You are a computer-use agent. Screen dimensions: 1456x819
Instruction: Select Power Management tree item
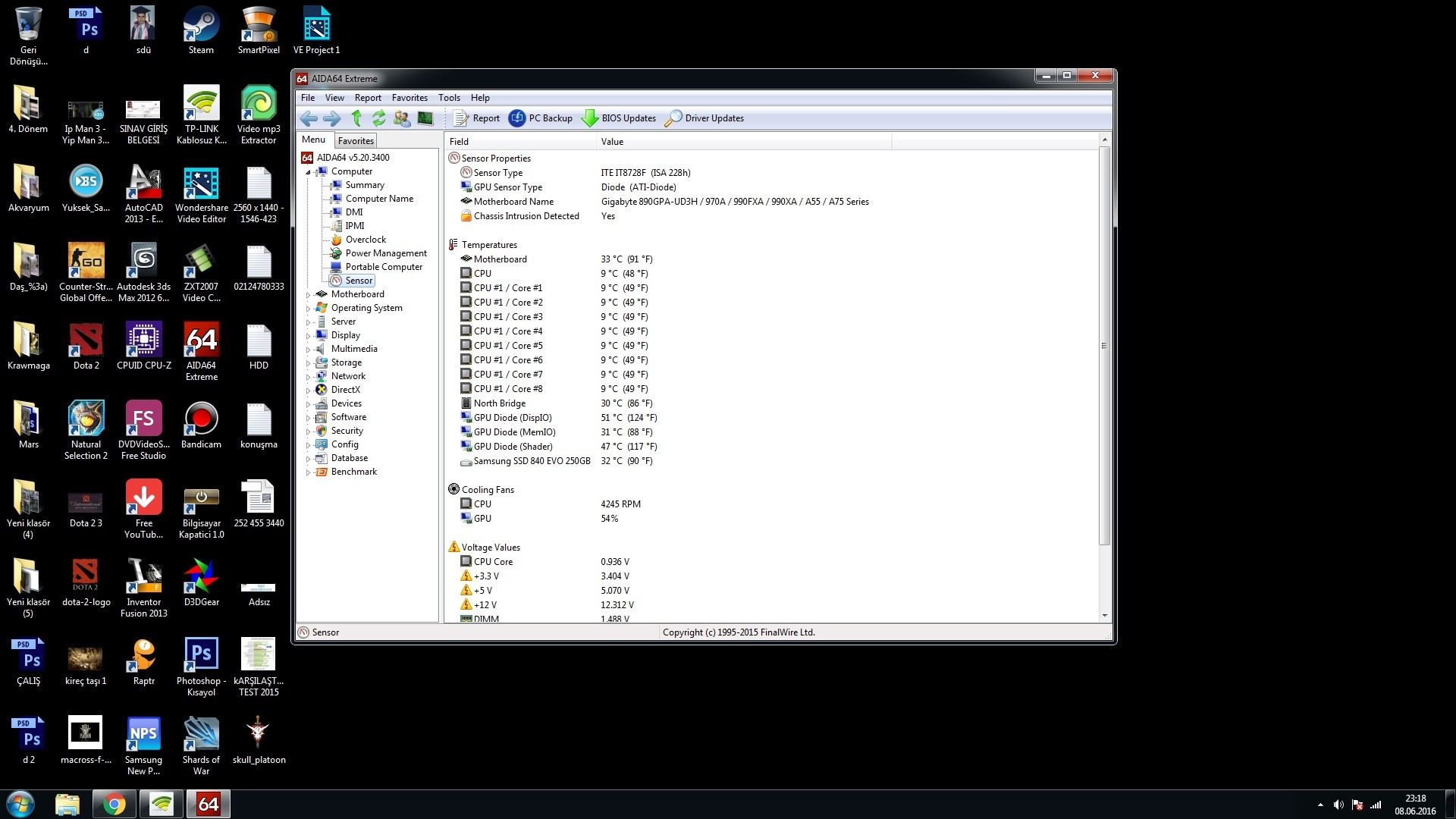386,253
